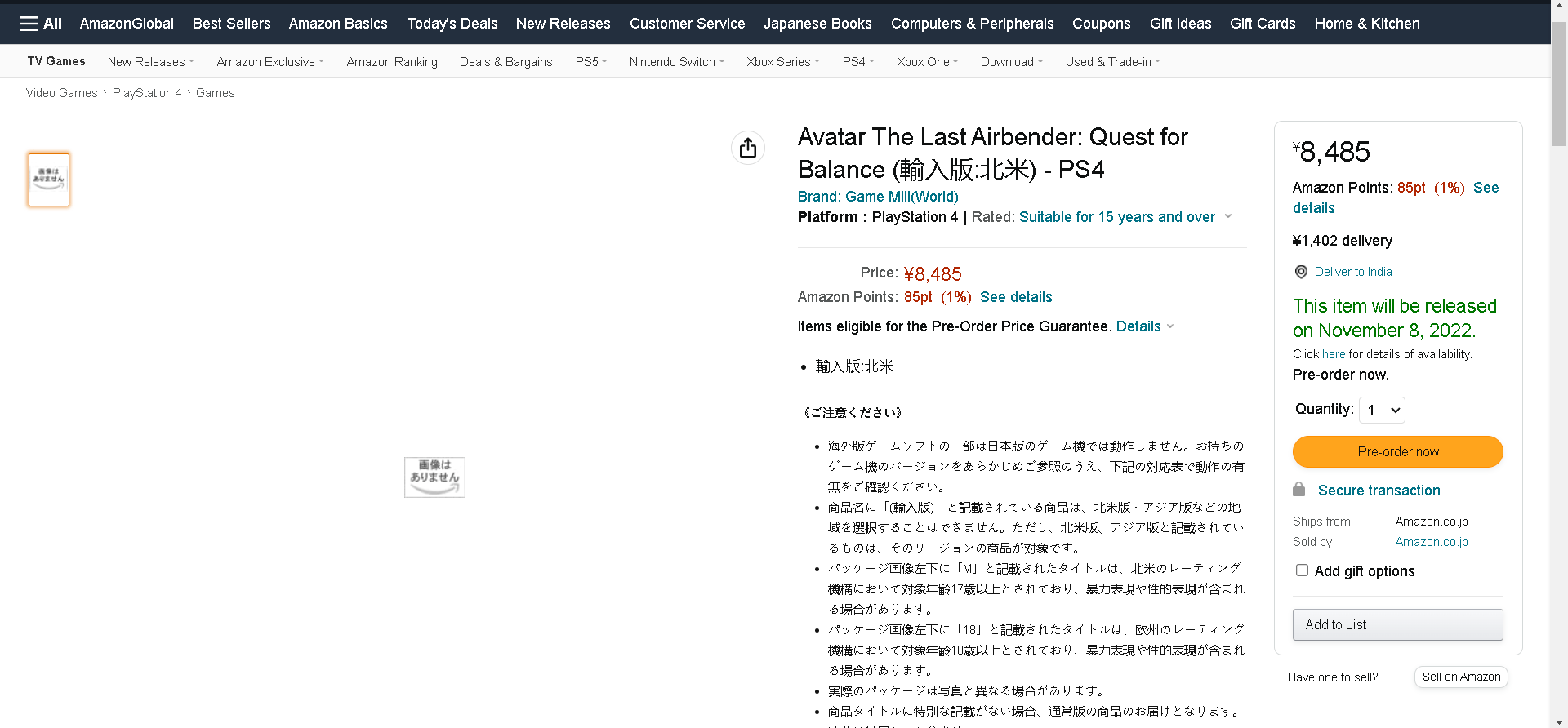Open the Game Mill(World) brand link
This screenshot has width=1568, height=728.
point(878,197)
